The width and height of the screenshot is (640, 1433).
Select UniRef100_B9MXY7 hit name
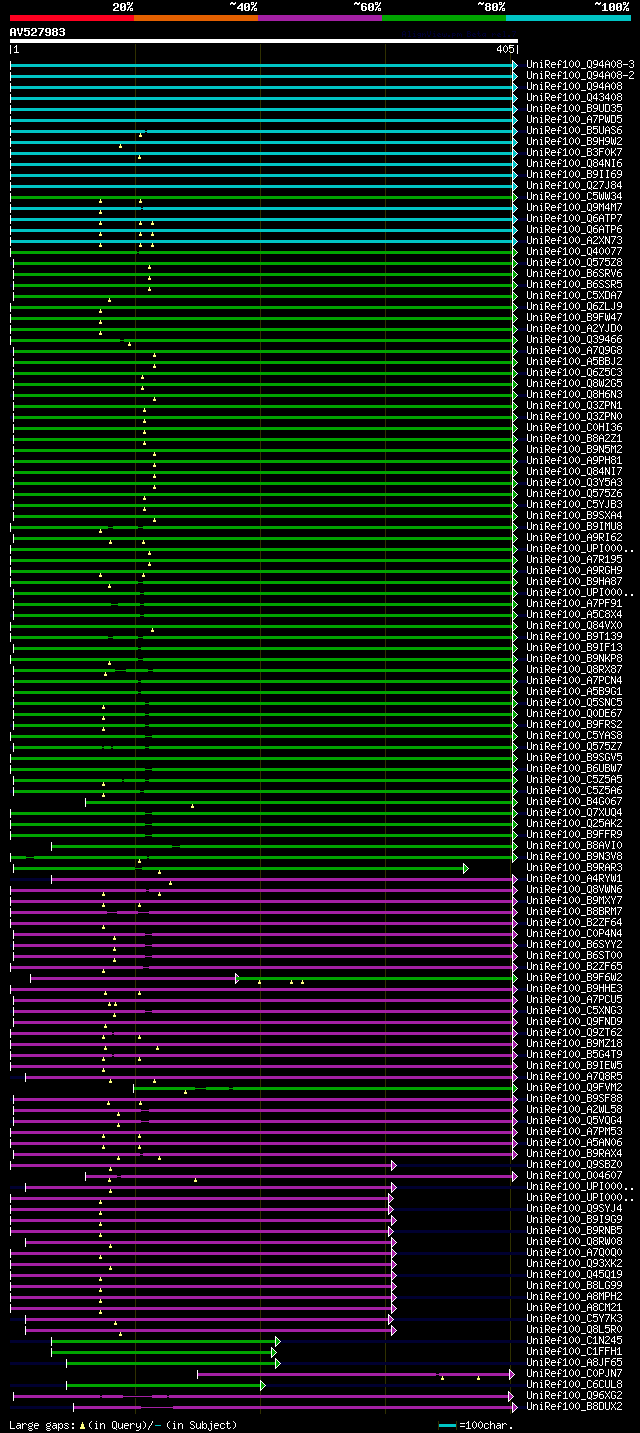(x=574, y=900)
